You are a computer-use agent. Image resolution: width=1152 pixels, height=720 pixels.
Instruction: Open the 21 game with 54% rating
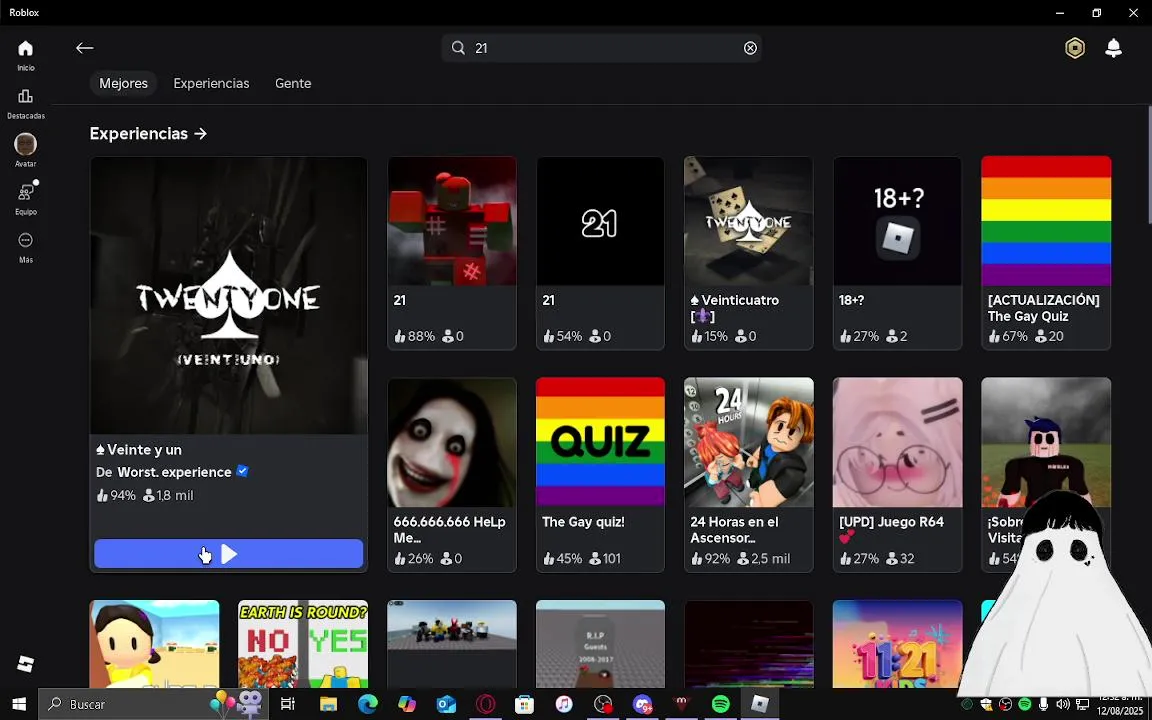pos(600,253)
